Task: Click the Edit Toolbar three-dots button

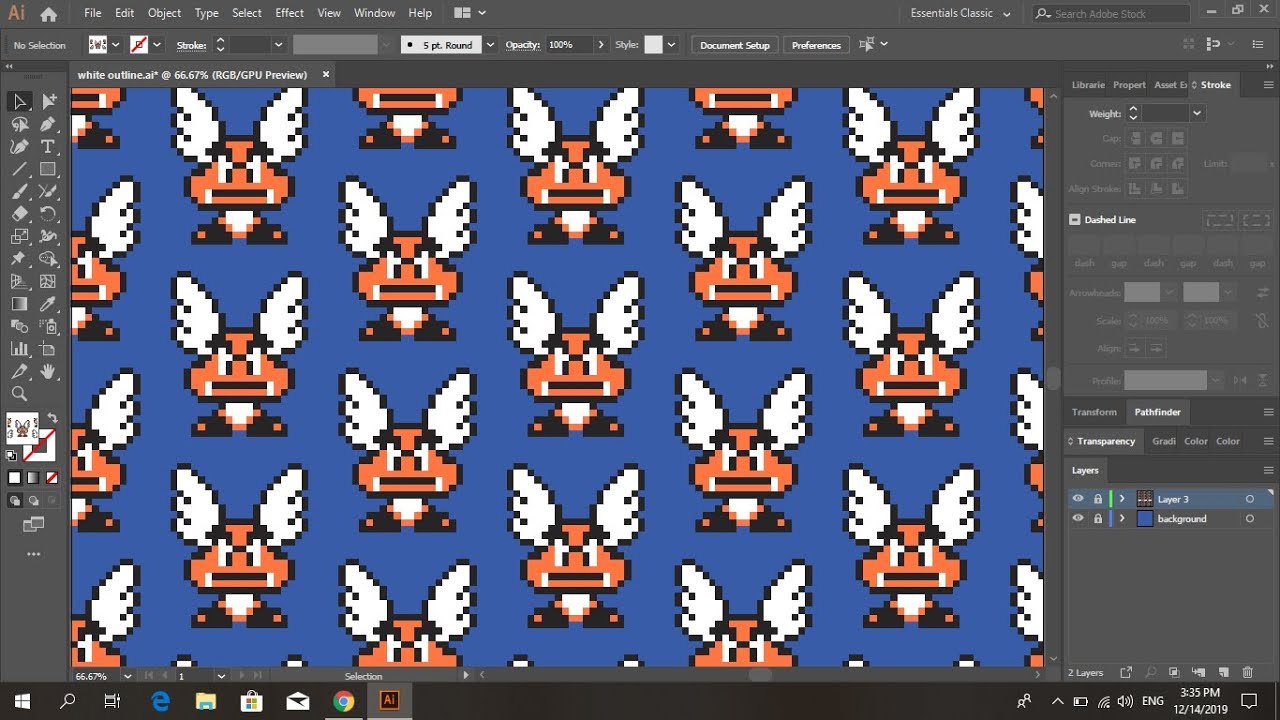Action: [33, 554]
